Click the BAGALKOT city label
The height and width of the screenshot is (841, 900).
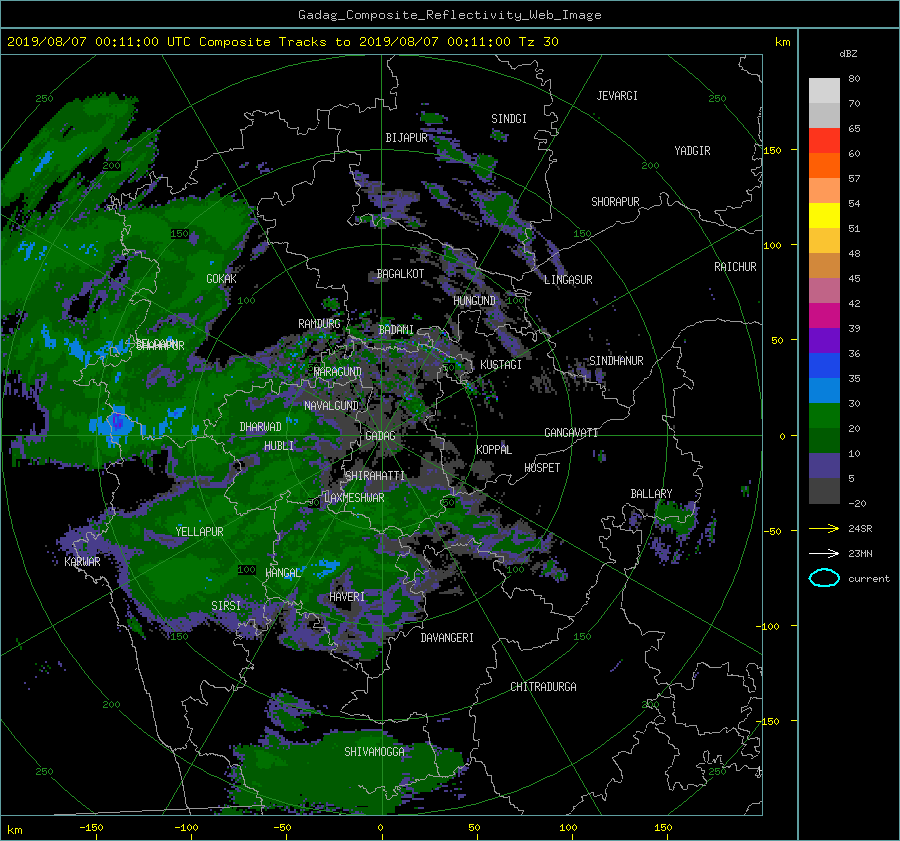pos(400,274)
